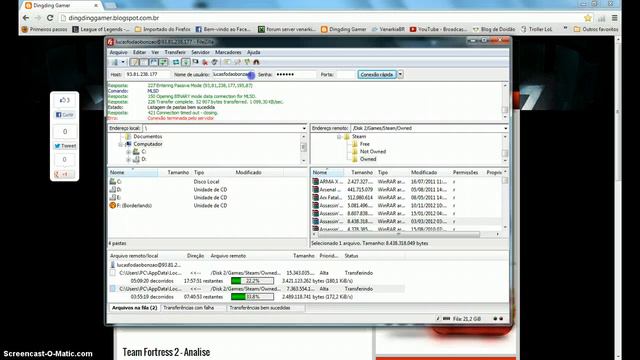Open YouTube bookmark in bookmarks bar
640x360 pixels.
pyautogui.click(x=438, y=29)
